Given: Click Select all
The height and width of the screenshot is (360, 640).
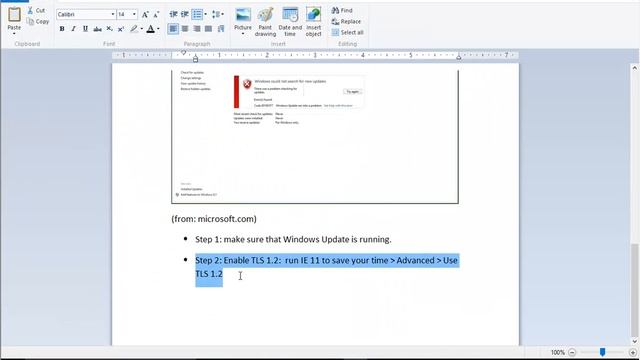Looking at the screenshot, I should click(347, 32).
